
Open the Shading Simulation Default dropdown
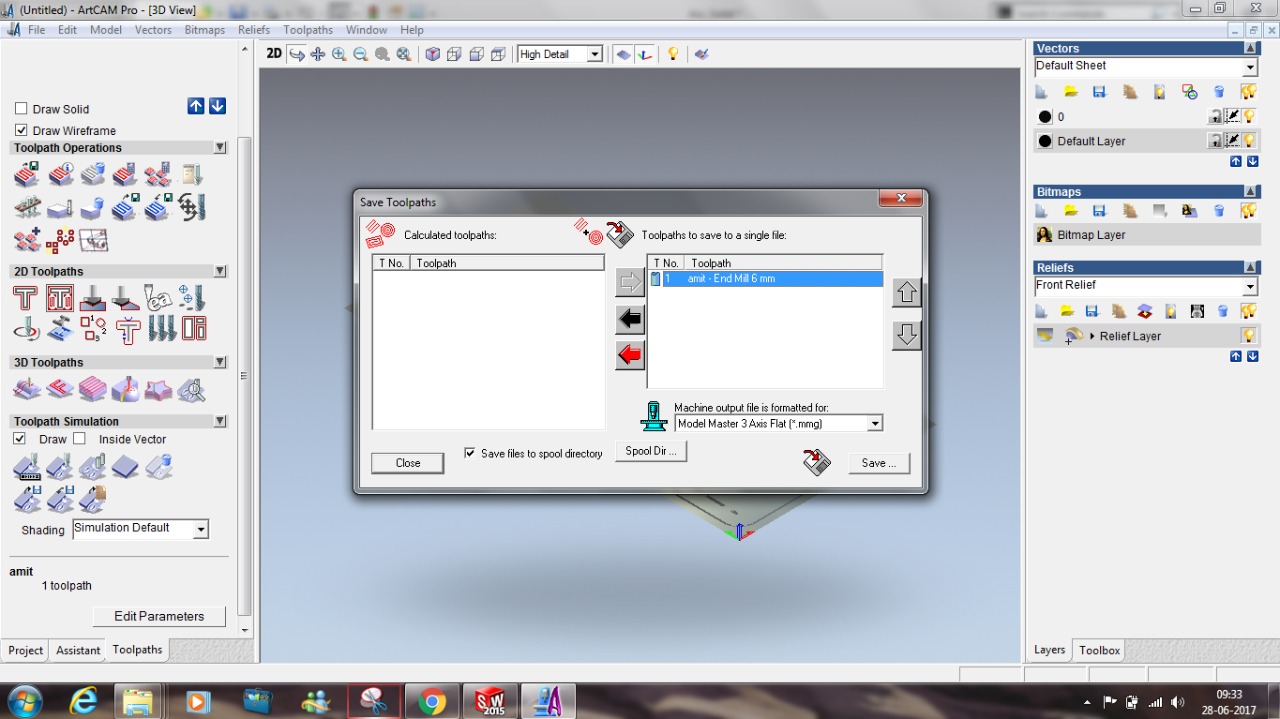(201, 529)
